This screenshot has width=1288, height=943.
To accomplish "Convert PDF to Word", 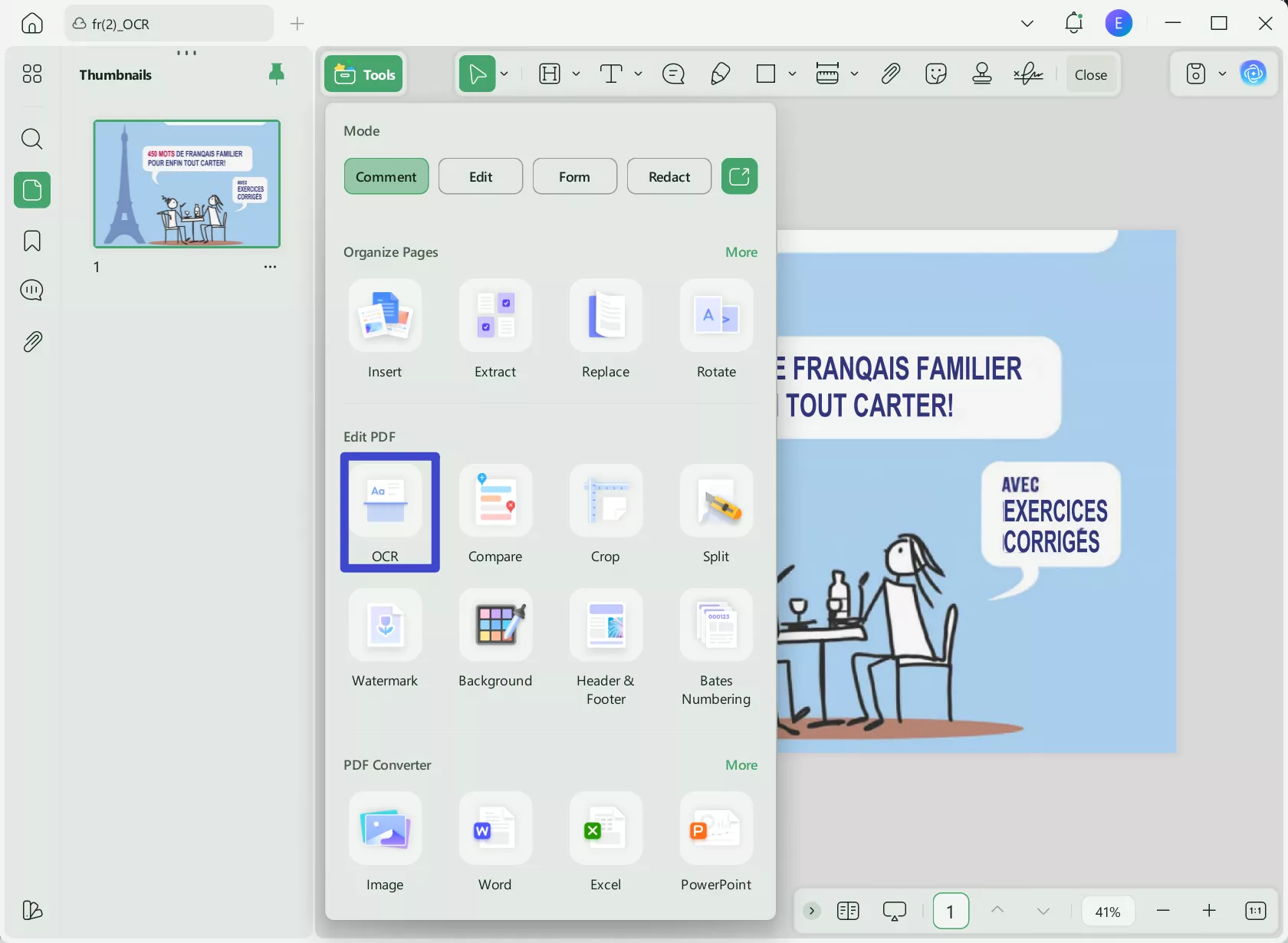I will click(x=495, y=830).
